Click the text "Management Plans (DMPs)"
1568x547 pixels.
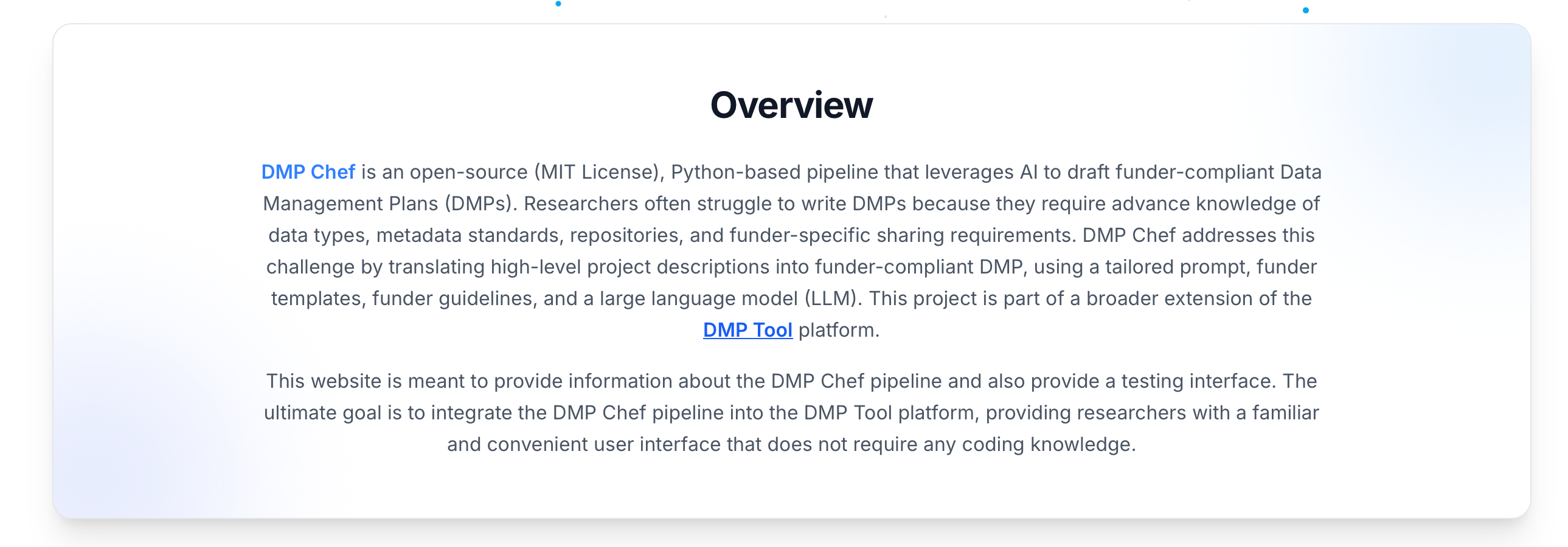pyautogui.click(x=389, y=204)
